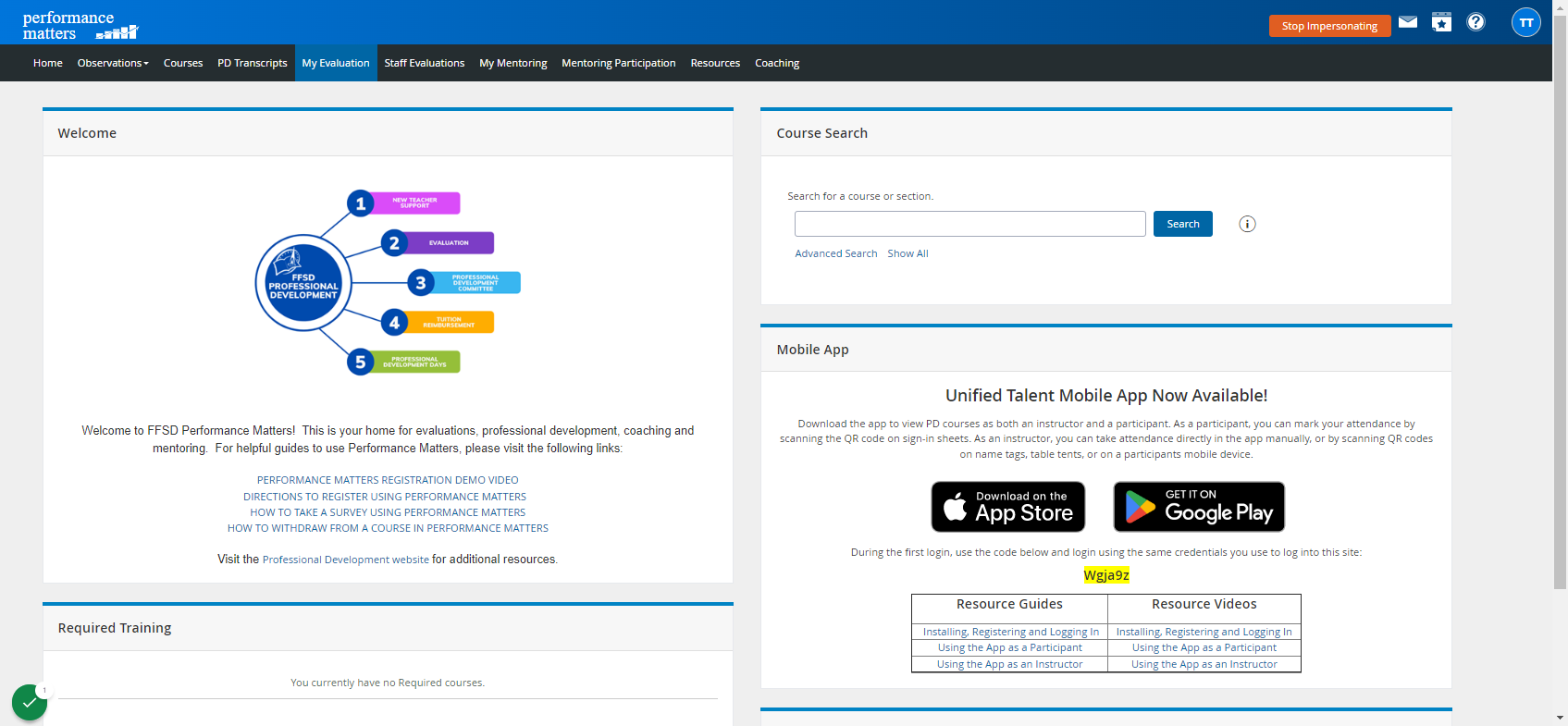
Task: Click the Performance Matters logo
Action: 80,25
